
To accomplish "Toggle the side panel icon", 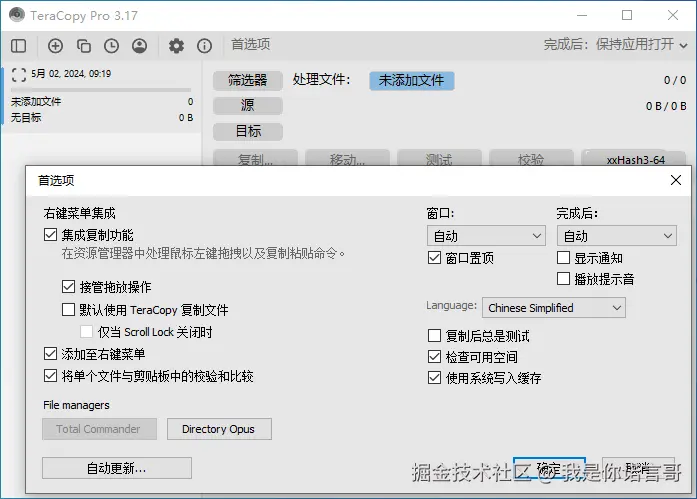I will (19, 46).
